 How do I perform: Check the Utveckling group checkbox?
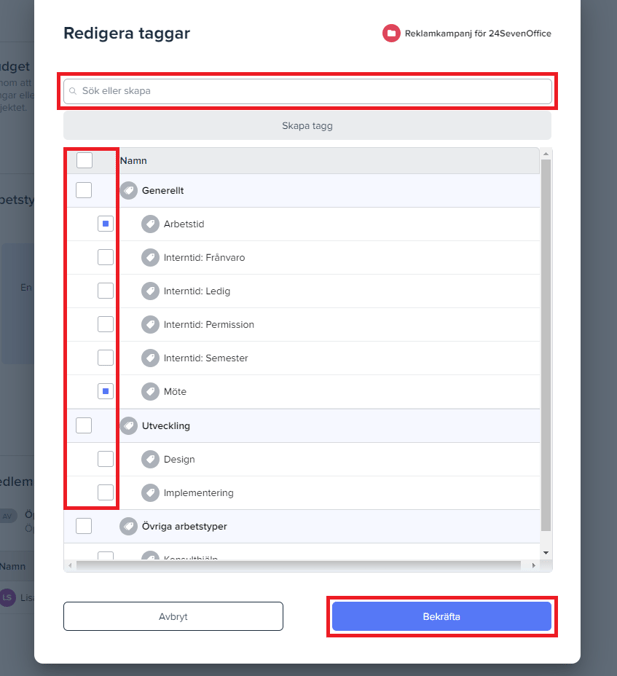(84, 425)
